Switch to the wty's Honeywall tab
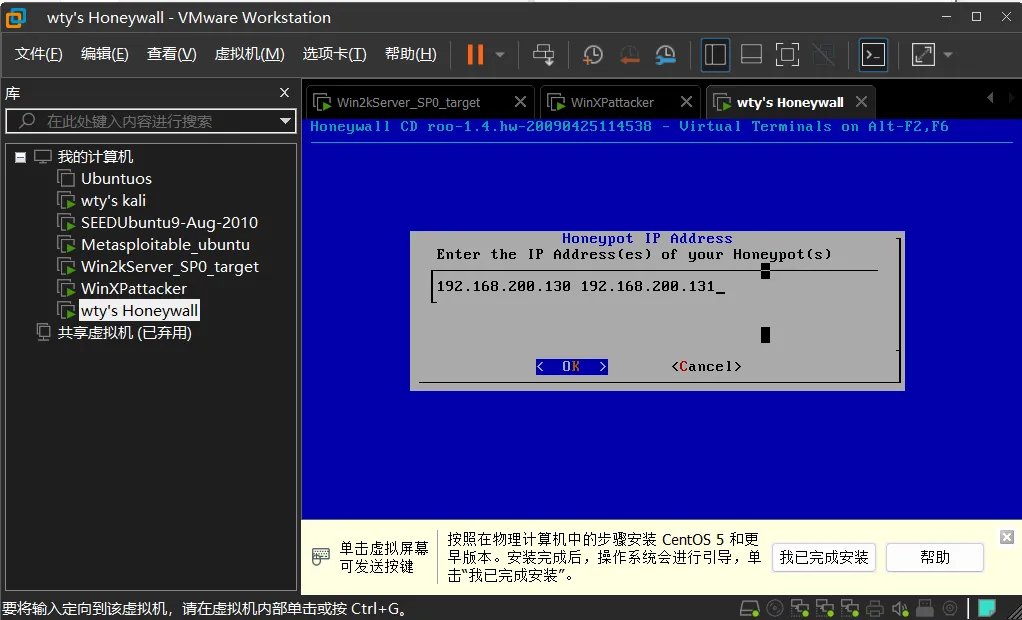 790,102
